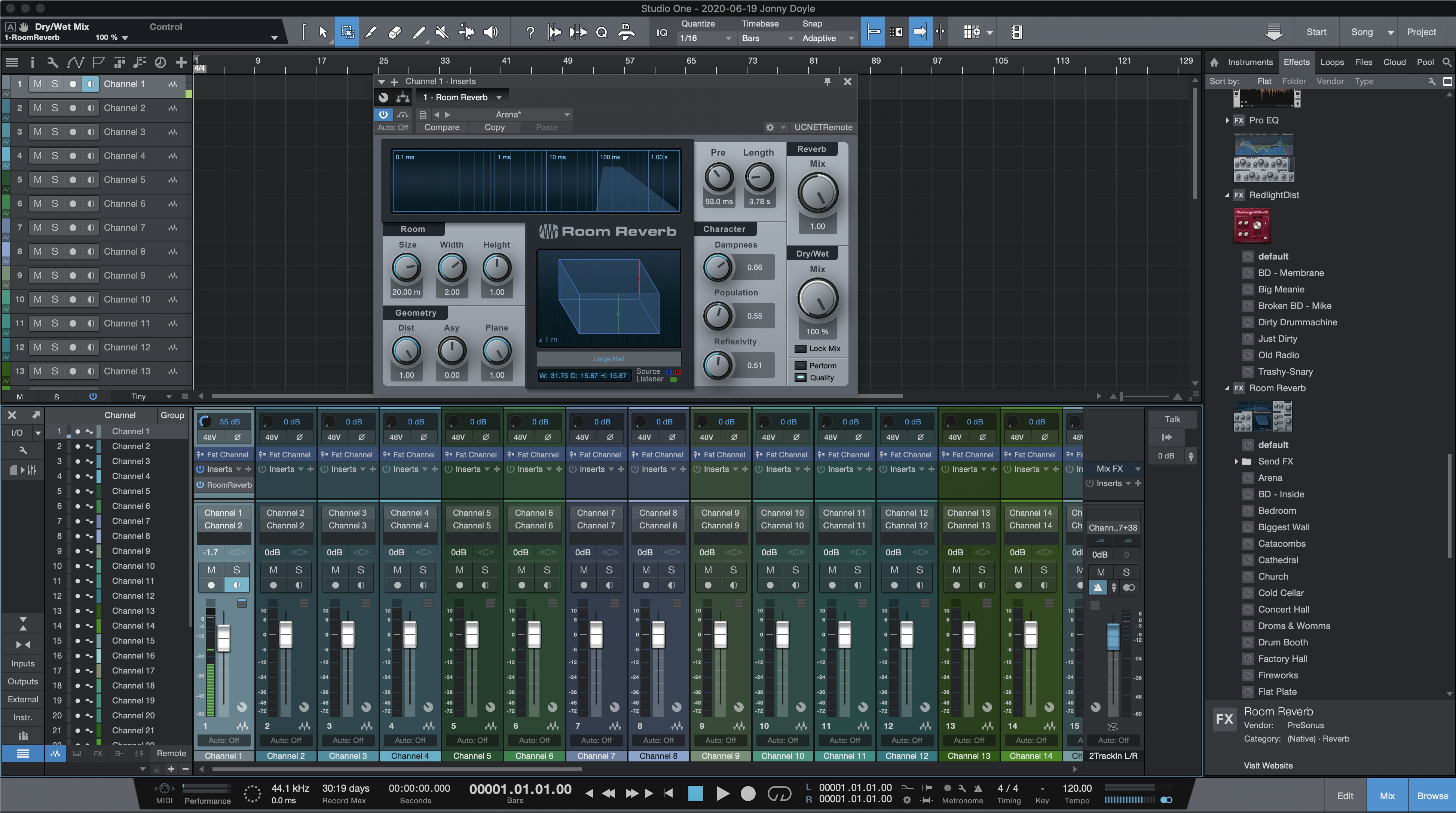Click Return to Zero transport icon
This screenshot has height=813, width=1456.
tap(668, 793)
